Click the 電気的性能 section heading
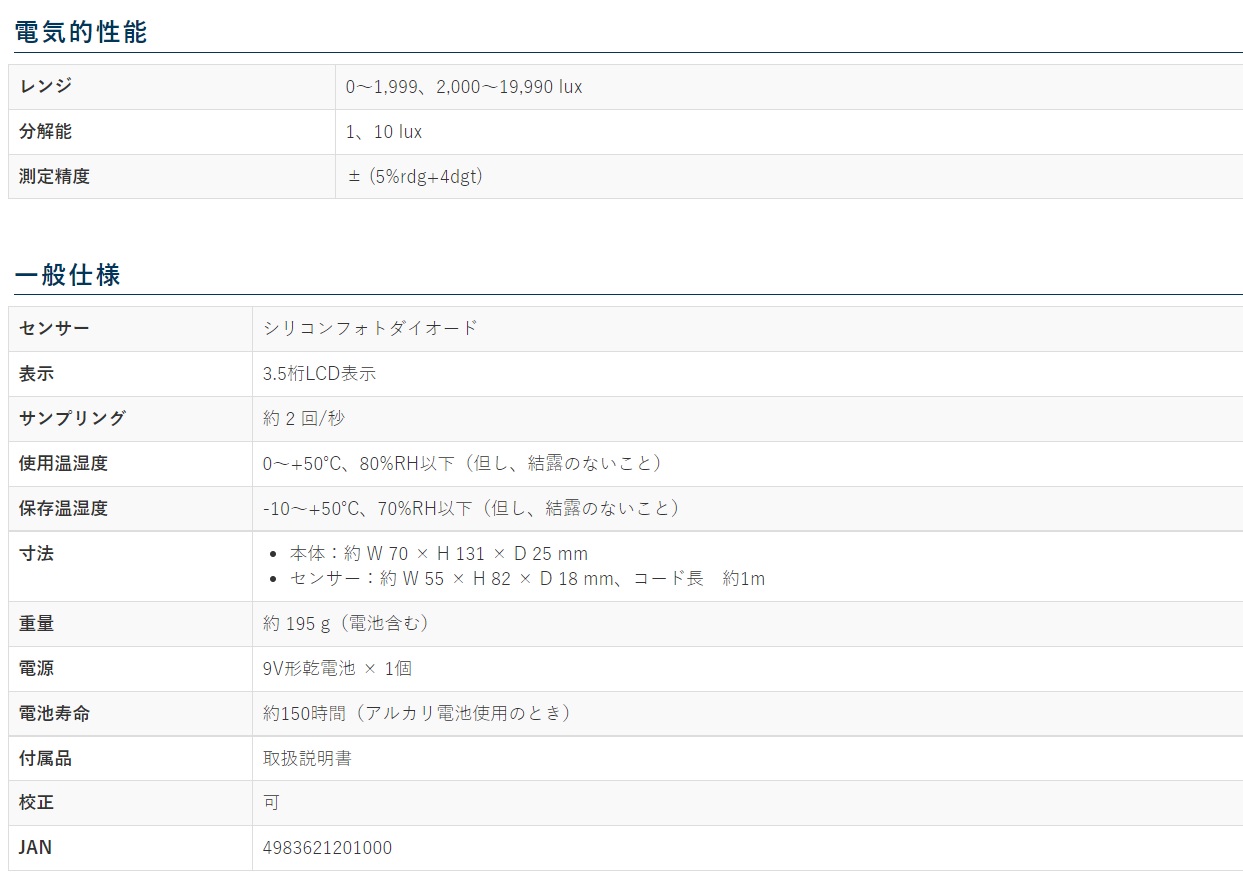This screenshot has height=881, width=1243. coord(80,32)
